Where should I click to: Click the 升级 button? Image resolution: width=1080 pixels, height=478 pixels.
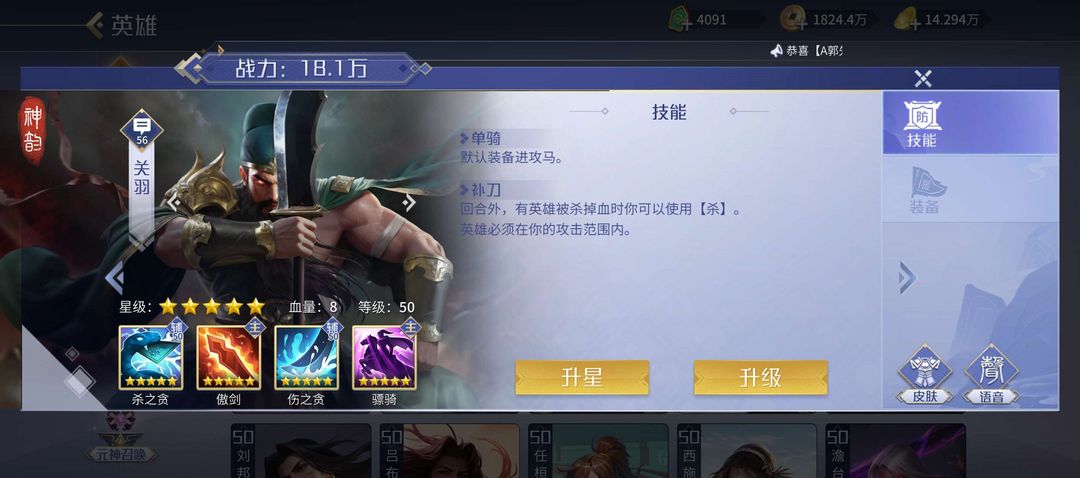760,377
